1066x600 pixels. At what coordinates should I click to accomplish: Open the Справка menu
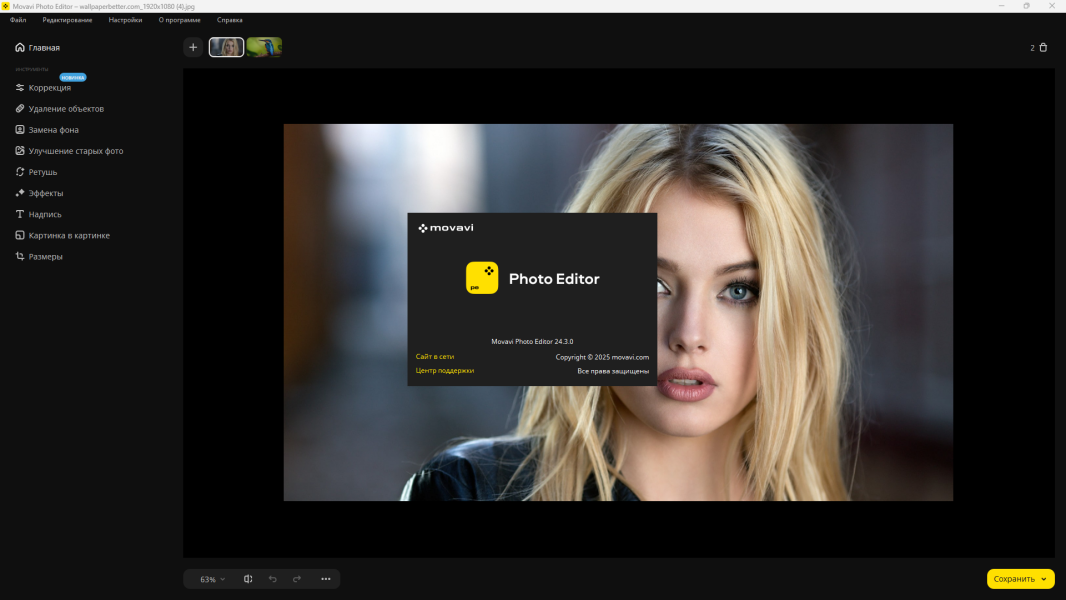[x=230, y=20]
